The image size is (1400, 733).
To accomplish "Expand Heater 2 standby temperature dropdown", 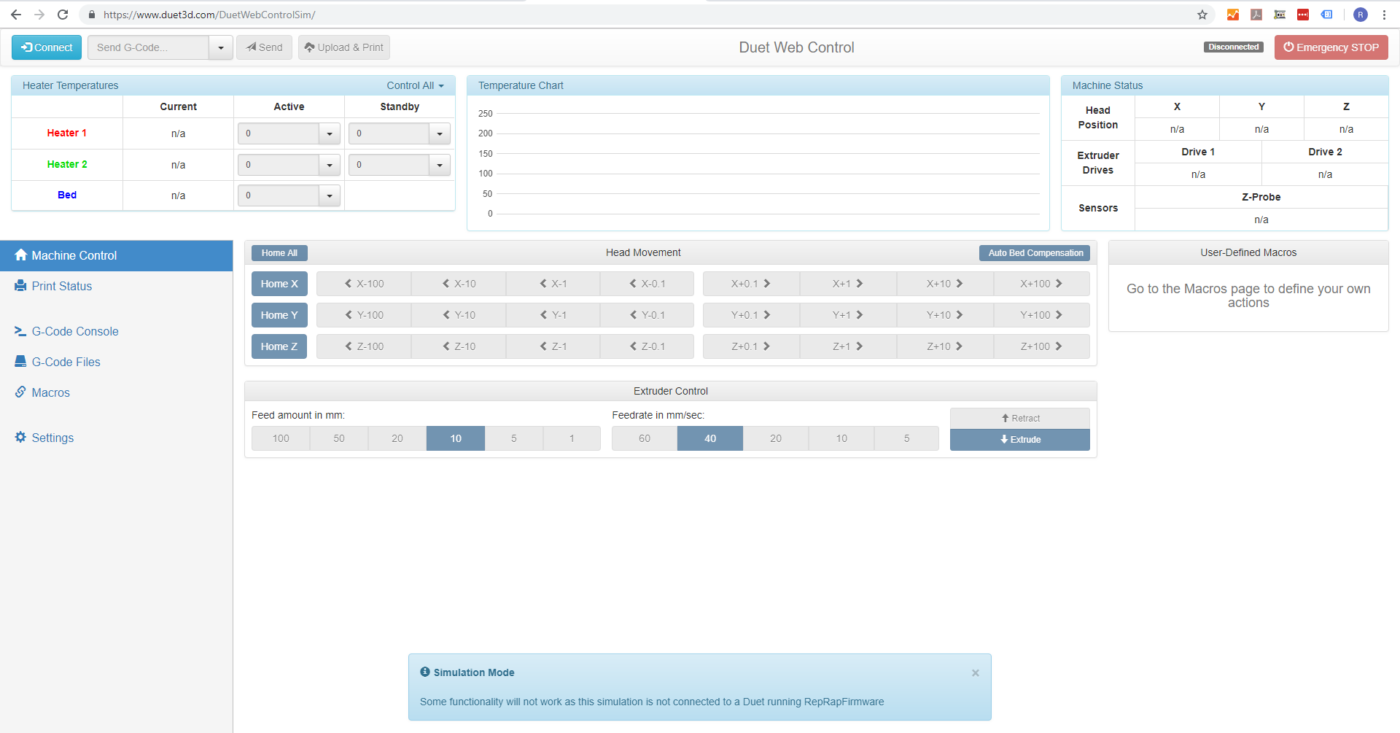I will [x=439, y=165].
